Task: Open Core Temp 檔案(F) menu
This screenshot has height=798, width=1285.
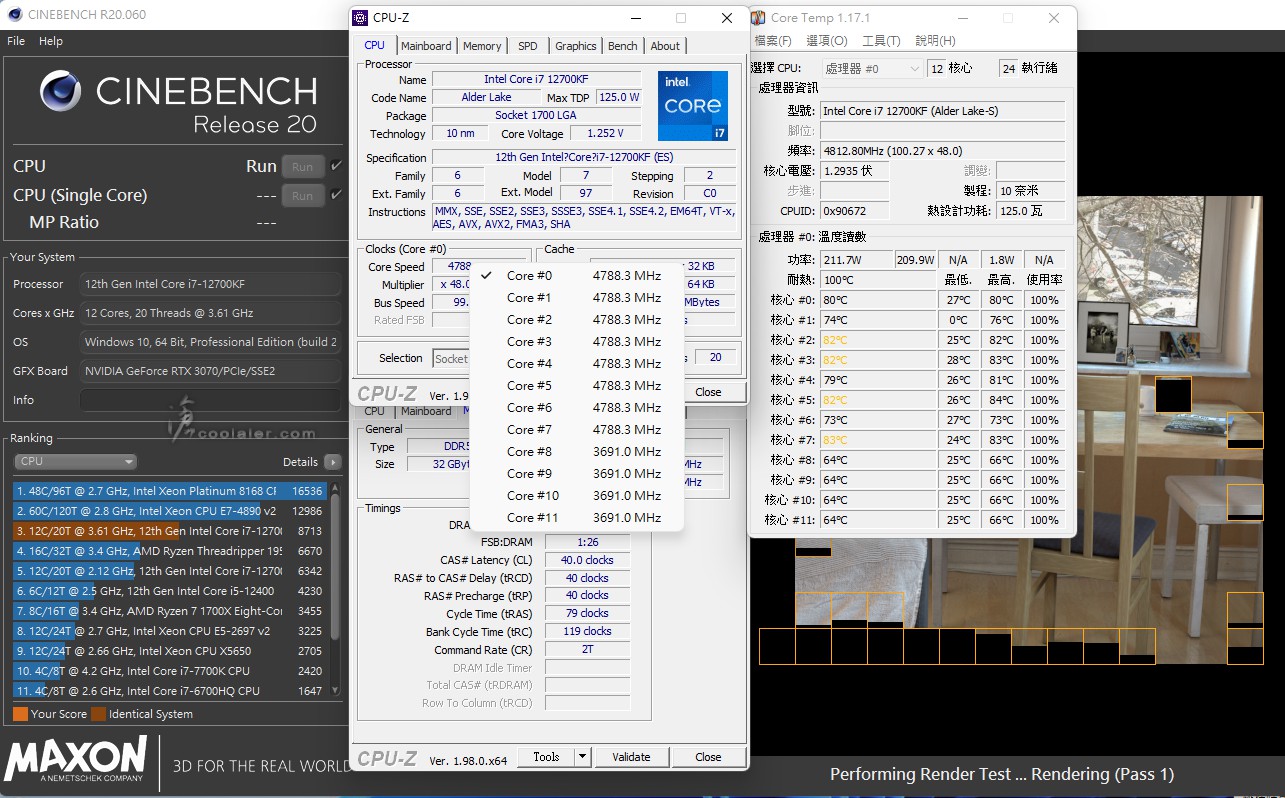Action: click(x=773, y=41)
